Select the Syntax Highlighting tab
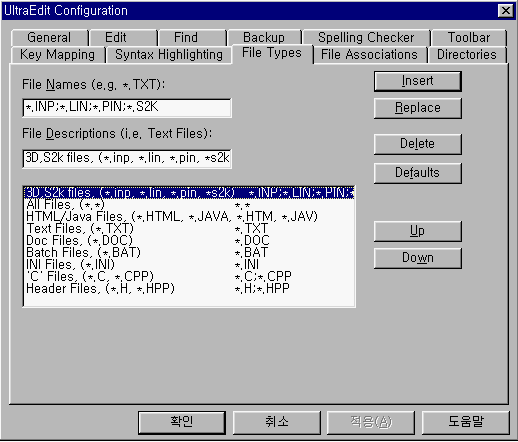The height and width of the screenshot is (442, 518). (x=169, y=55)
